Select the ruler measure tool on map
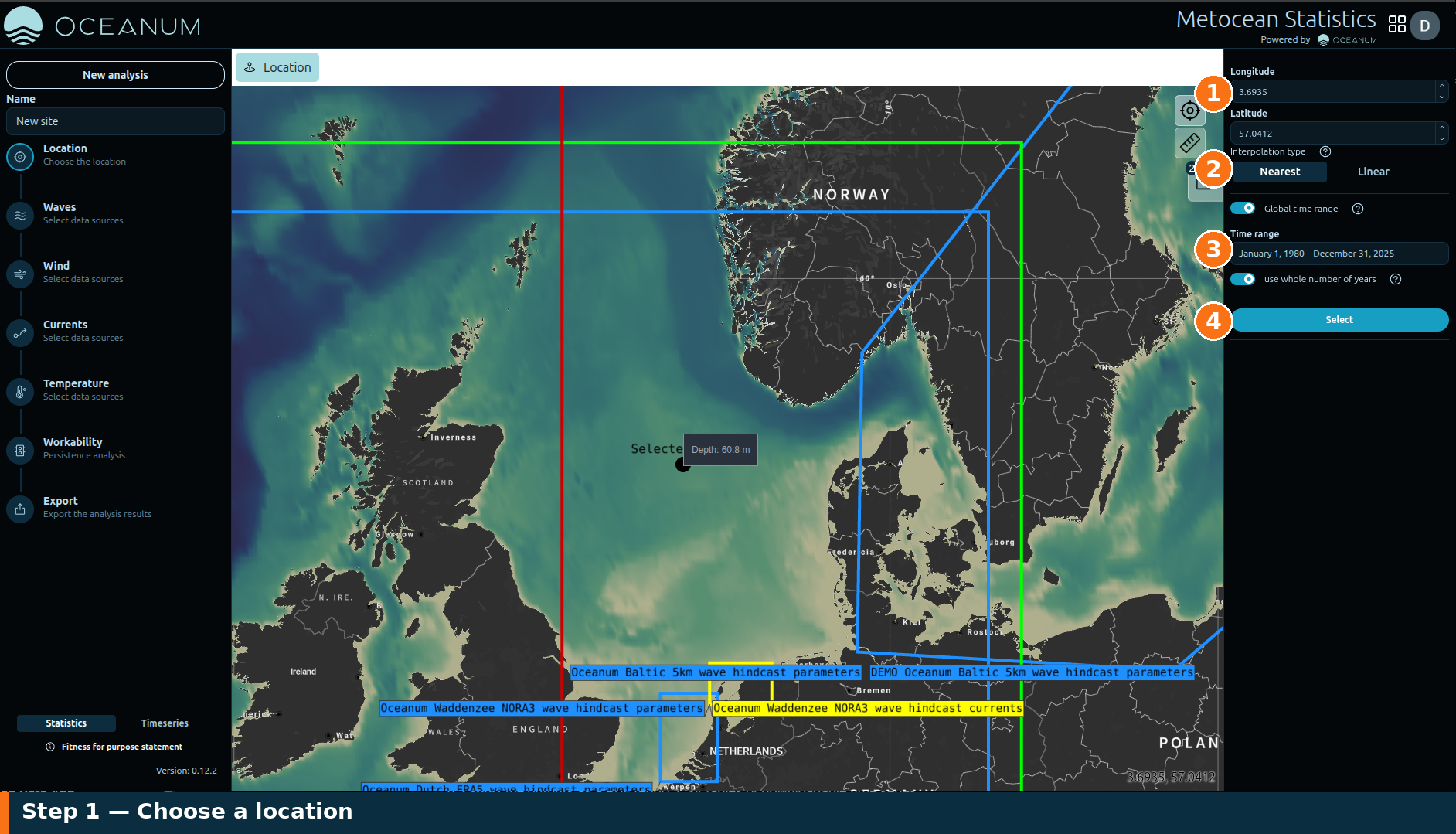The image size is (1456, 834). [1189, 142]
